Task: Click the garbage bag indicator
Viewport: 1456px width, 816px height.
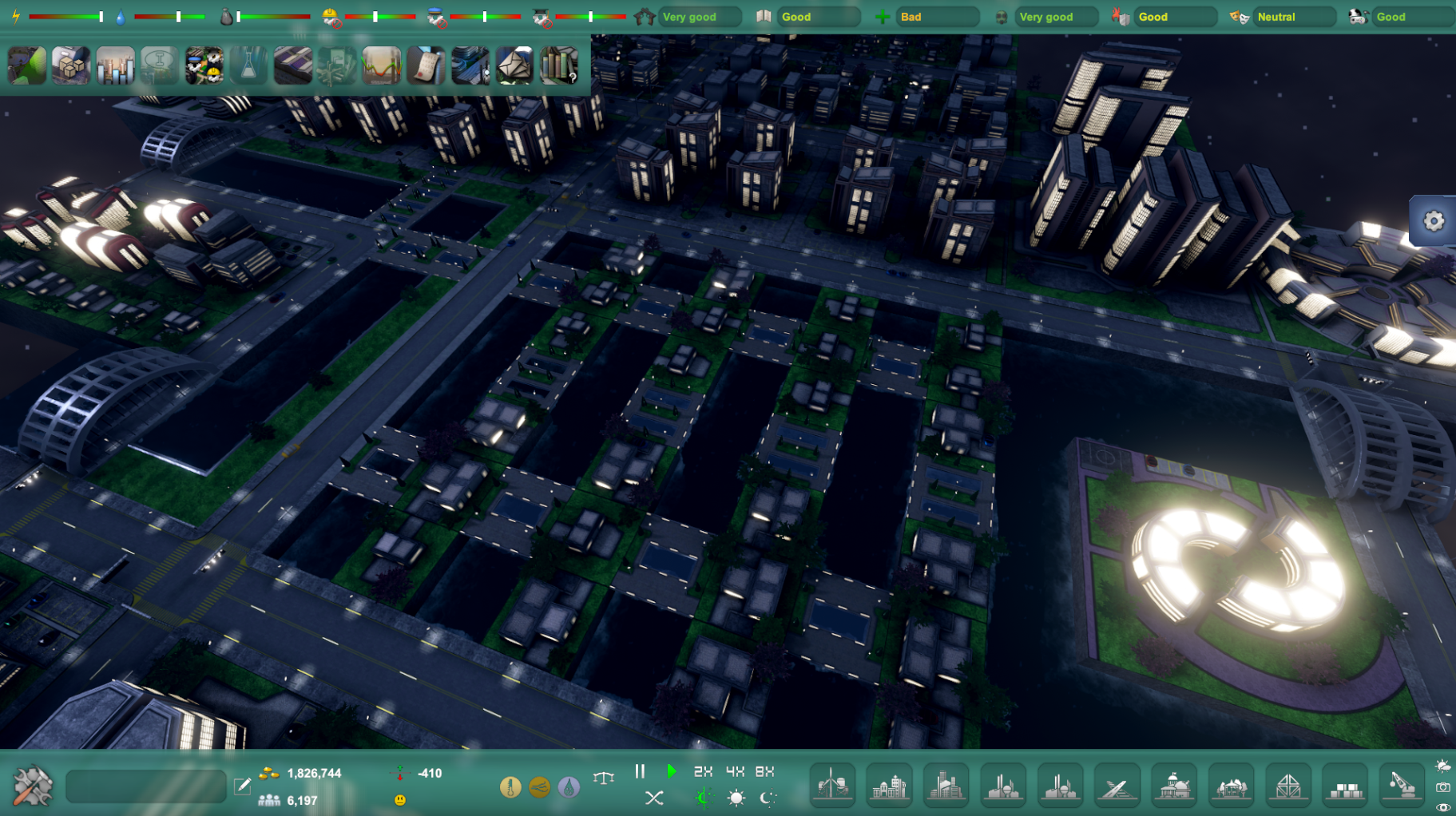Action: pyautogui.click(x=227, y=16)
